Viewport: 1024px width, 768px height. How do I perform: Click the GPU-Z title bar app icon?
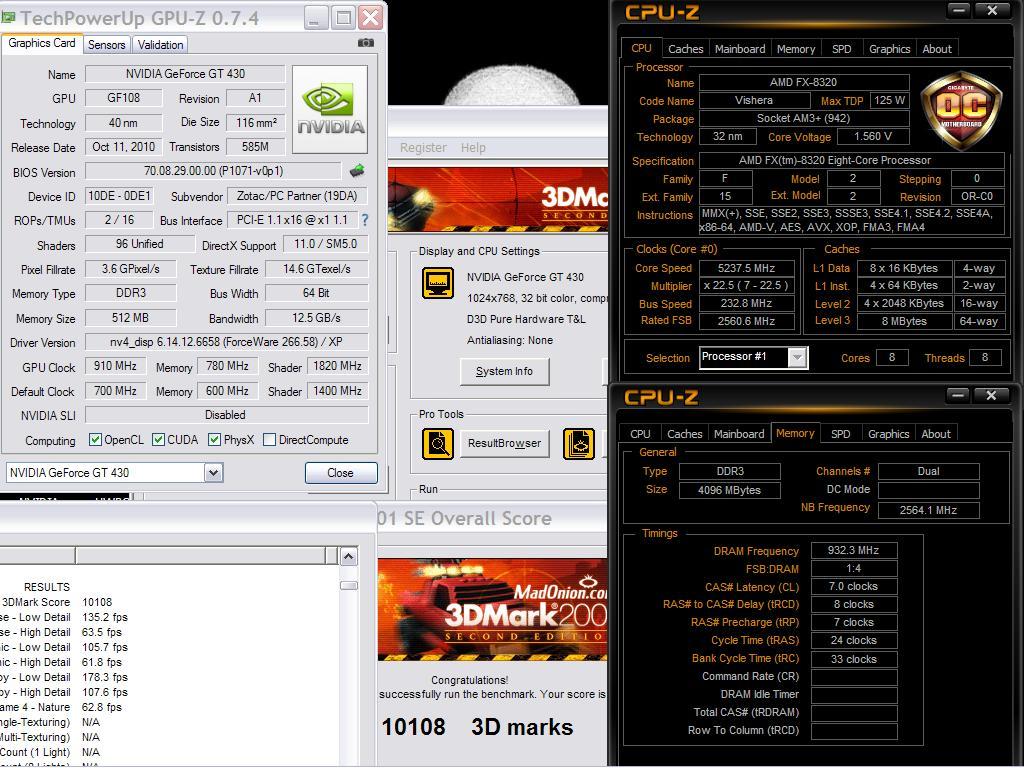(8, 18)
